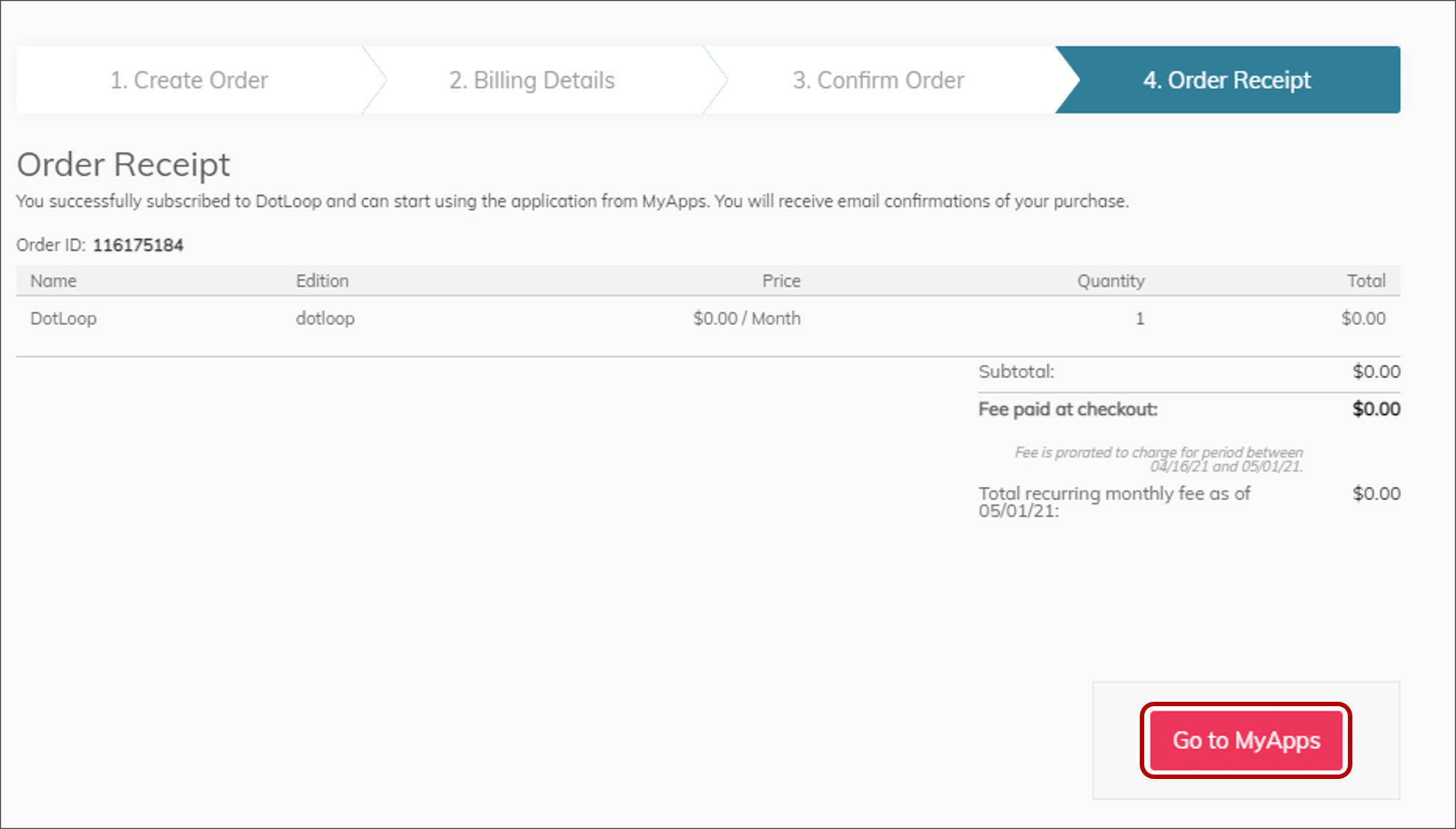Click the Order ID number 116175184

pos(138,245)
